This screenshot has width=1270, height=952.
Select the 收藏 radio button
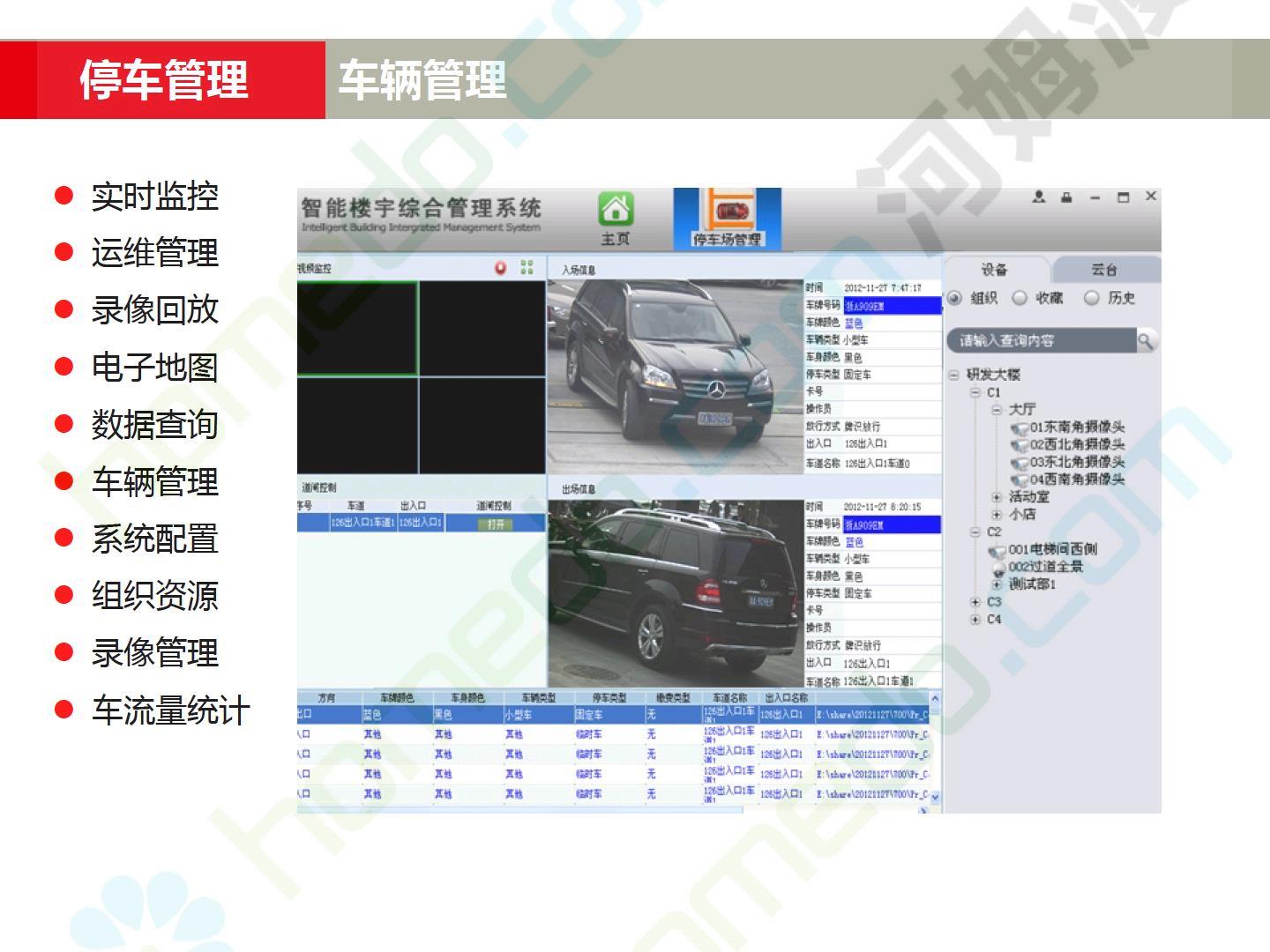[x=1020, y=298]
